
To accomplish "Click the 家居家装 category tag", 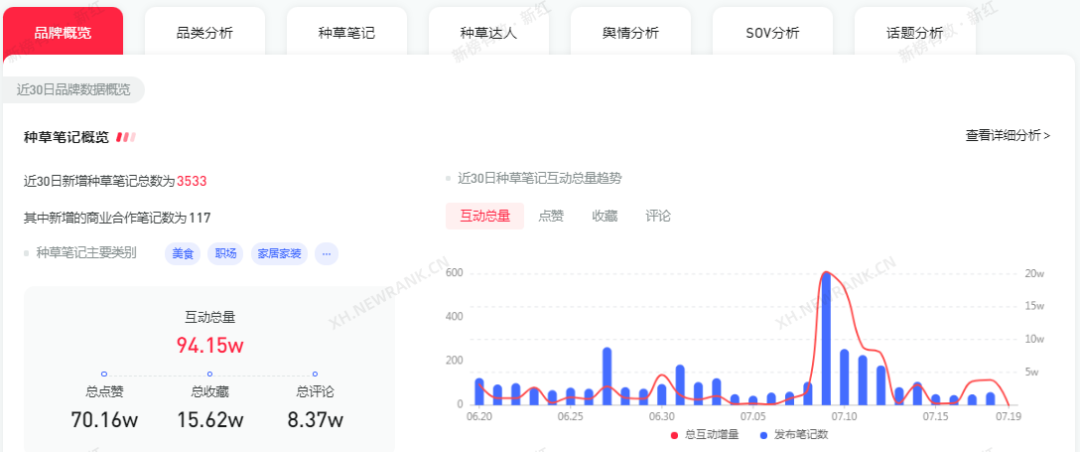I will pyautogui.click(x=279, y=254).
